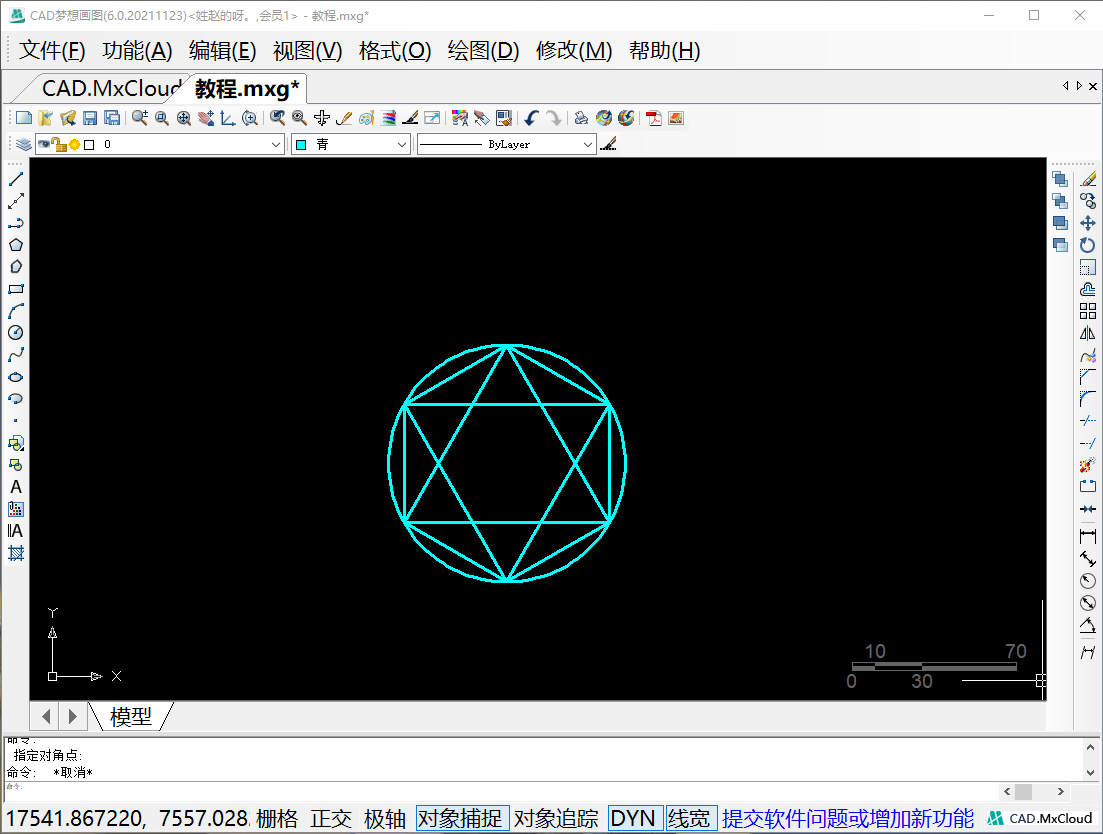Select the 模型 layout tab
This screenshot has height=834, width=1103.
131,717
